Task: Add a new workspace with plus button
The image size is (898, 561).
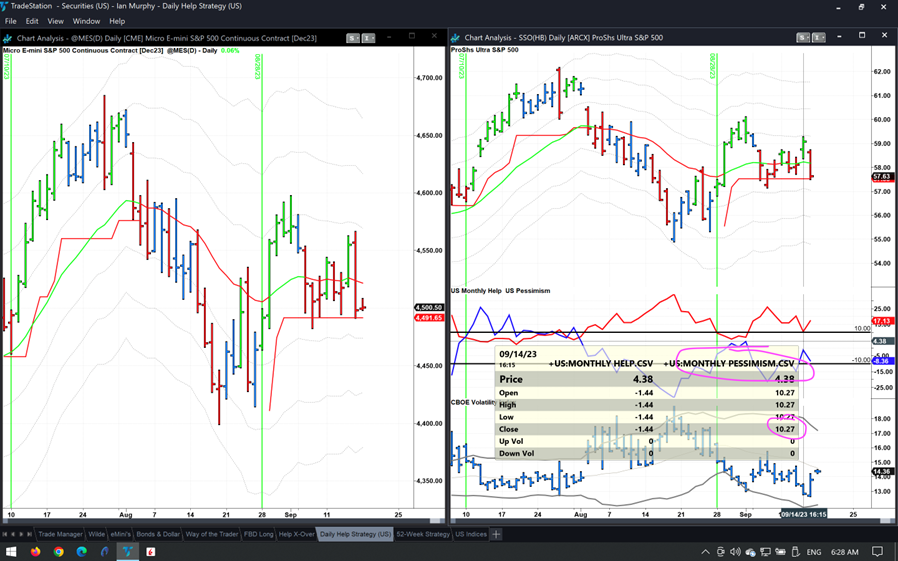Action: 496,534
